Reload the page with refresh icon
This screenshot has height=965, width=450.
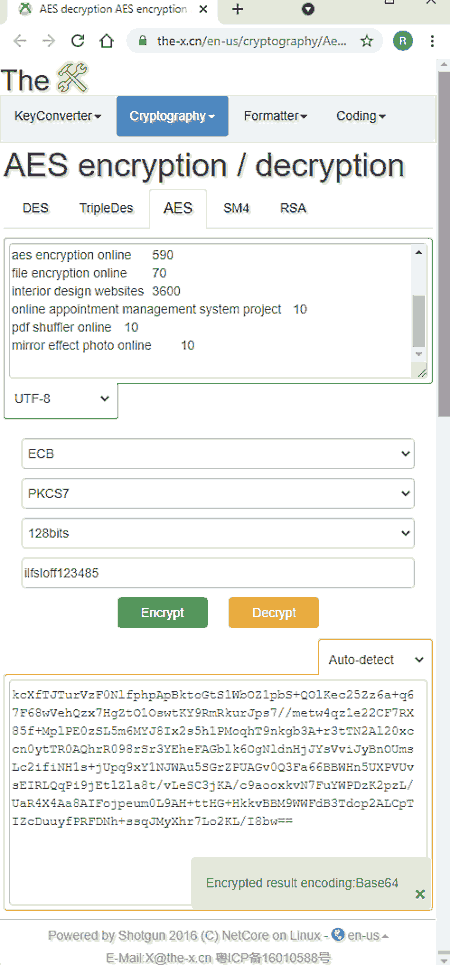pyautogui.click(x=78, y=41)
